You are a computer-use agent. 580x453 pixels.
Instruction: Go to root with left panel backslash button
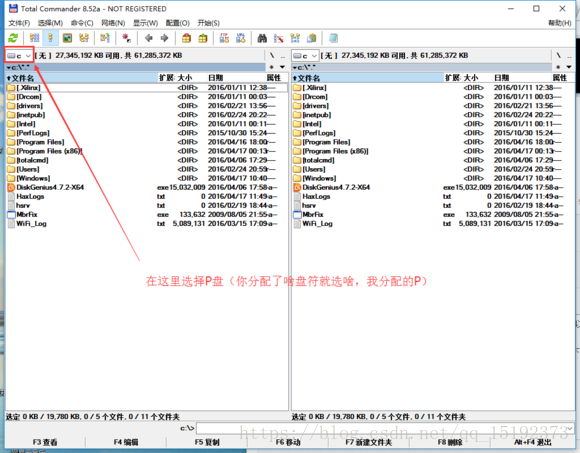pos(272,55)
